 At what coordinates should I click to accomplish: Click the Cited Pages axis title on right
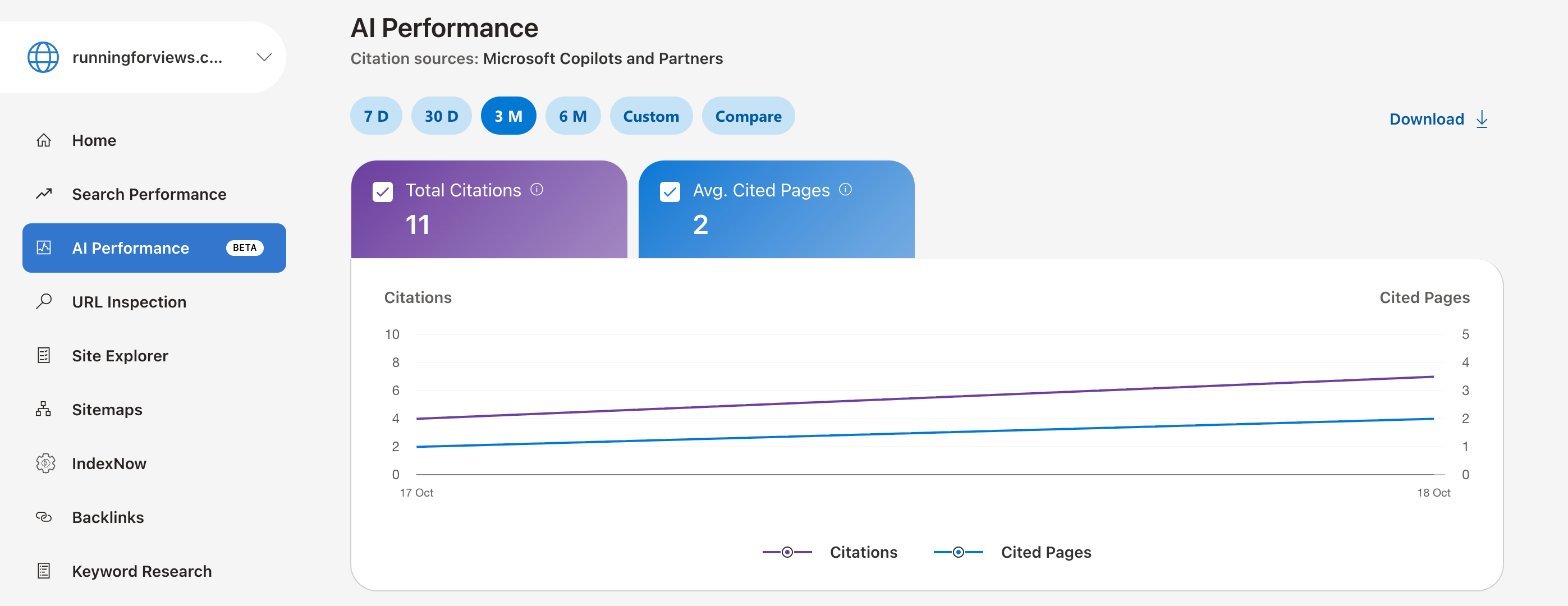[1425, 298]
